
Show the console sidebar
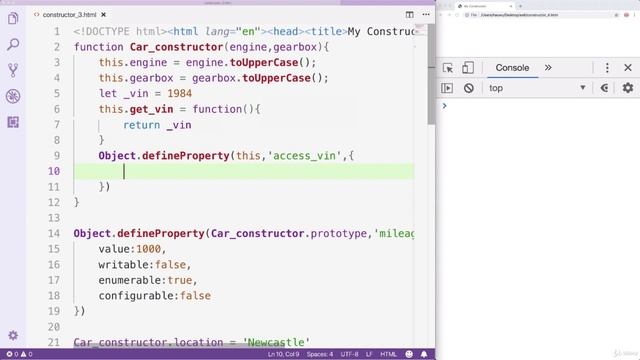[x=447, y=88]
